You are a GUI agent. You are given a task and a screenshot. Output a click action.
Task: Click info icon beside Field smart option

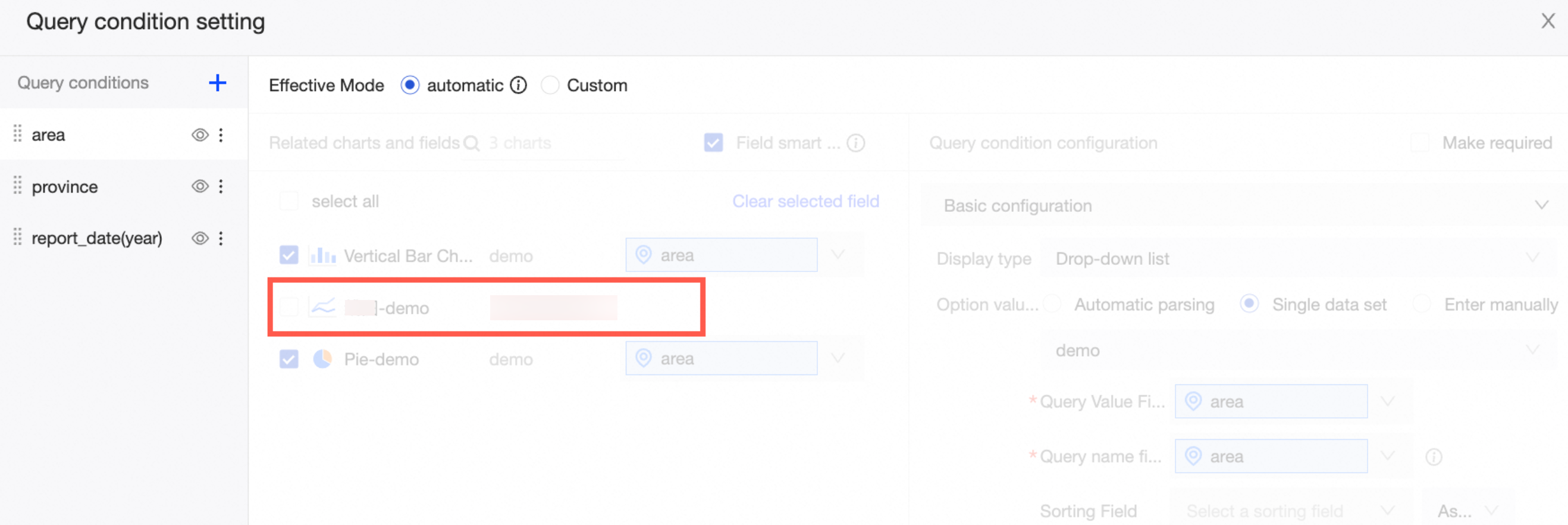click(x=855, y=143)
